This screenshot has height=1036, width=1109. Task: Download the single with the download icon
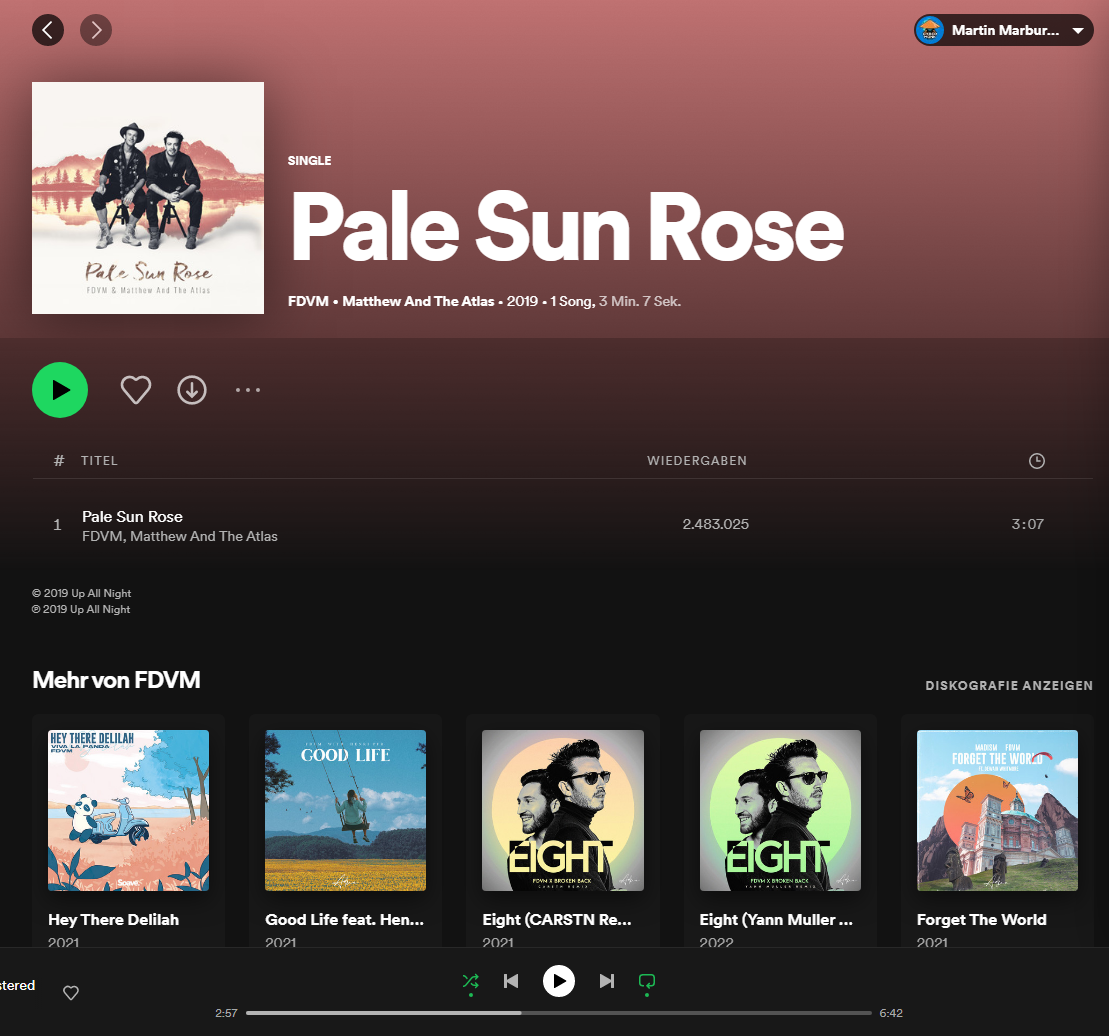(192, 390)
